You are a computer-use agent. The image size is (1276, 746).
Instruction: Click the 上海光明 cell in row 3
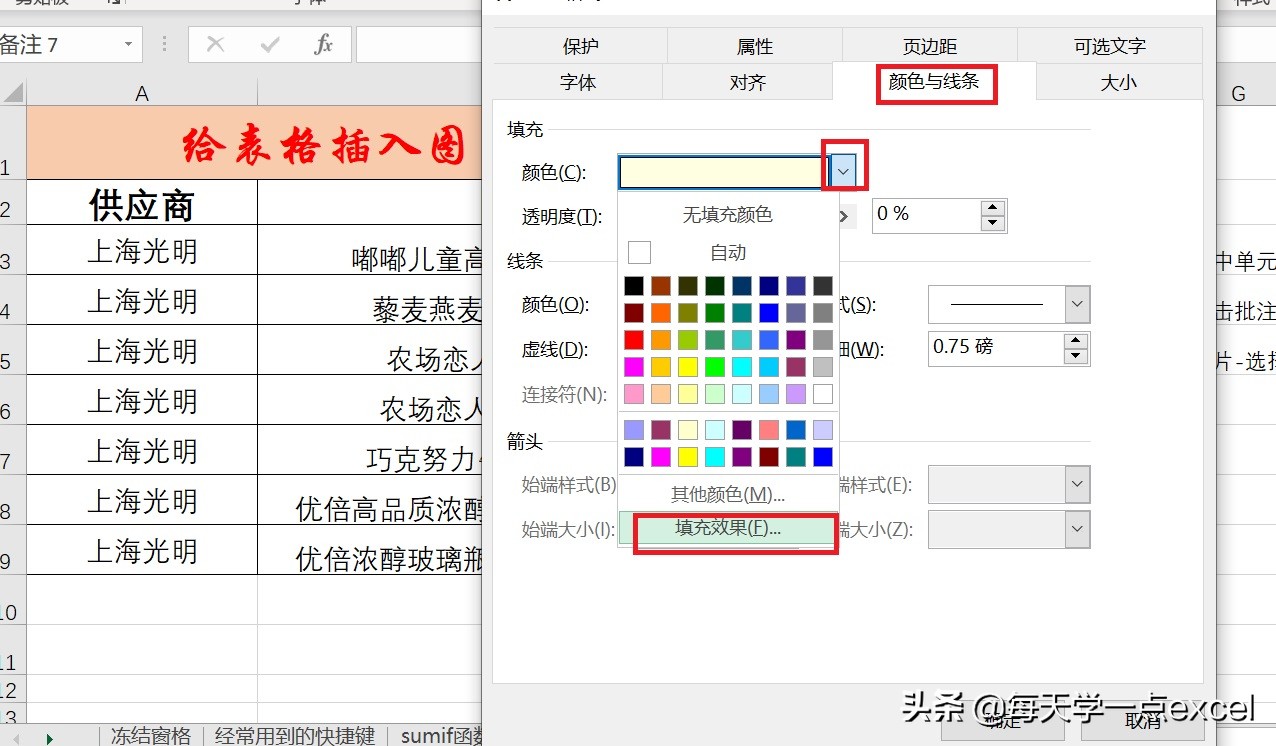coord(142,250)
